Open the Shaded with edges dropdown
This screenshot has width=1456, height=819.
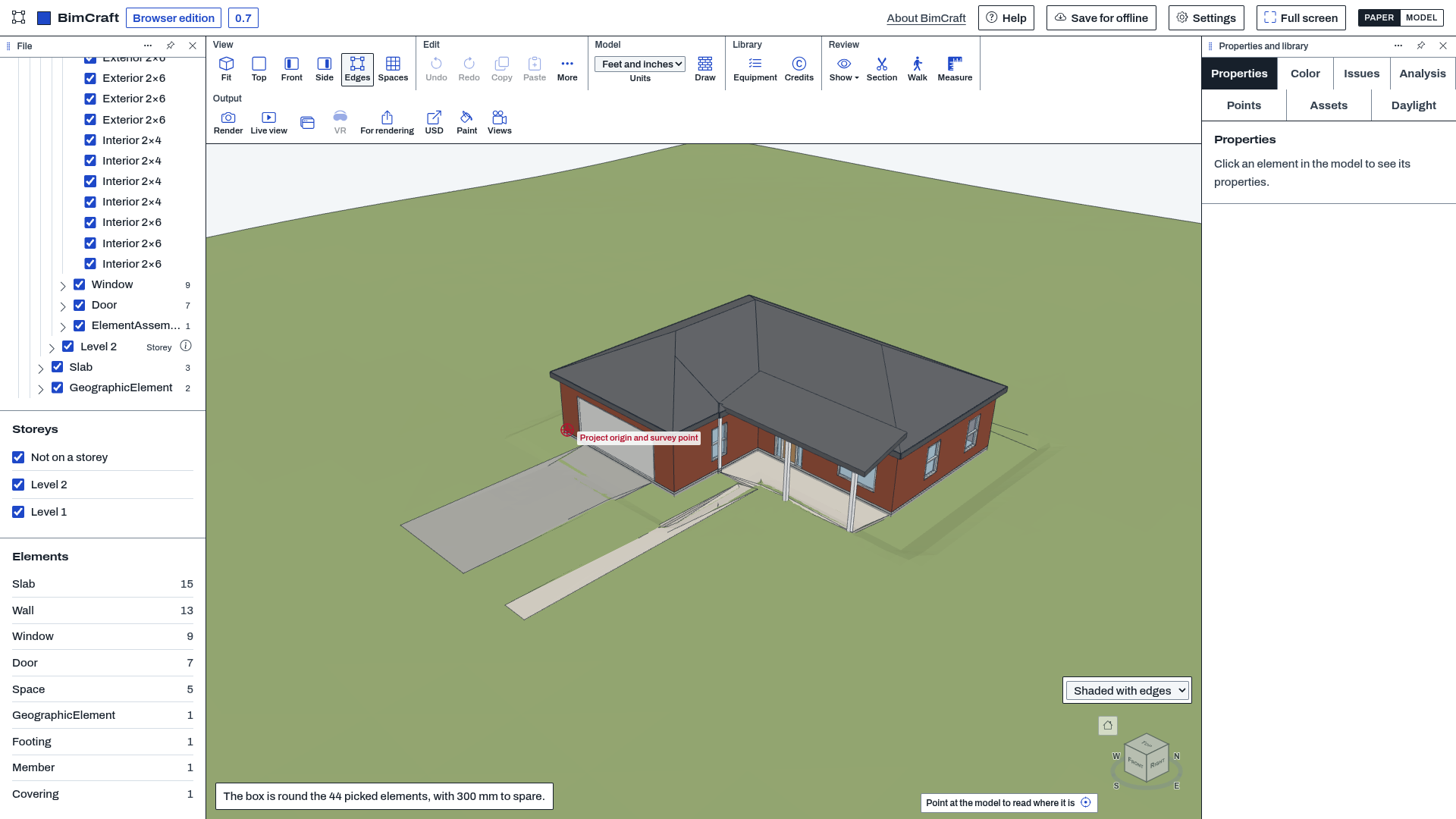1127,690
